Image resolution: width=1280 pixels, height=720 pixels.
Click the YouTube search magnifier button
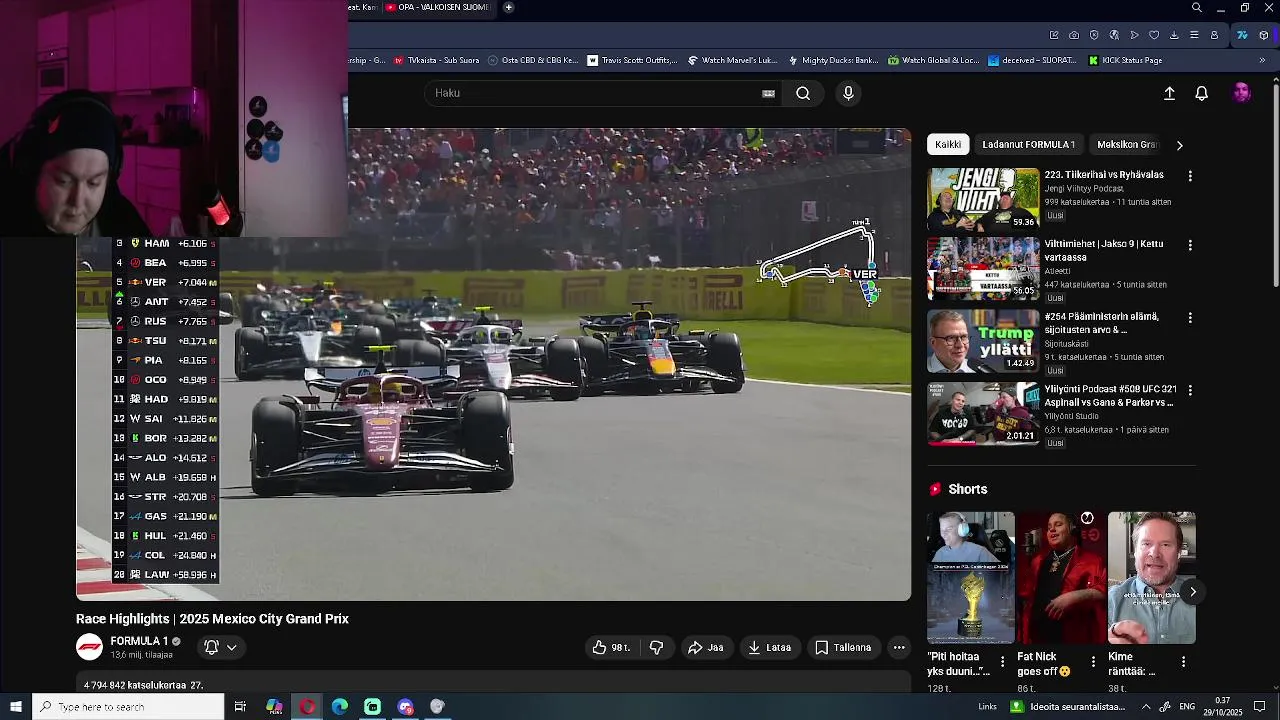(x=803, y=93)
